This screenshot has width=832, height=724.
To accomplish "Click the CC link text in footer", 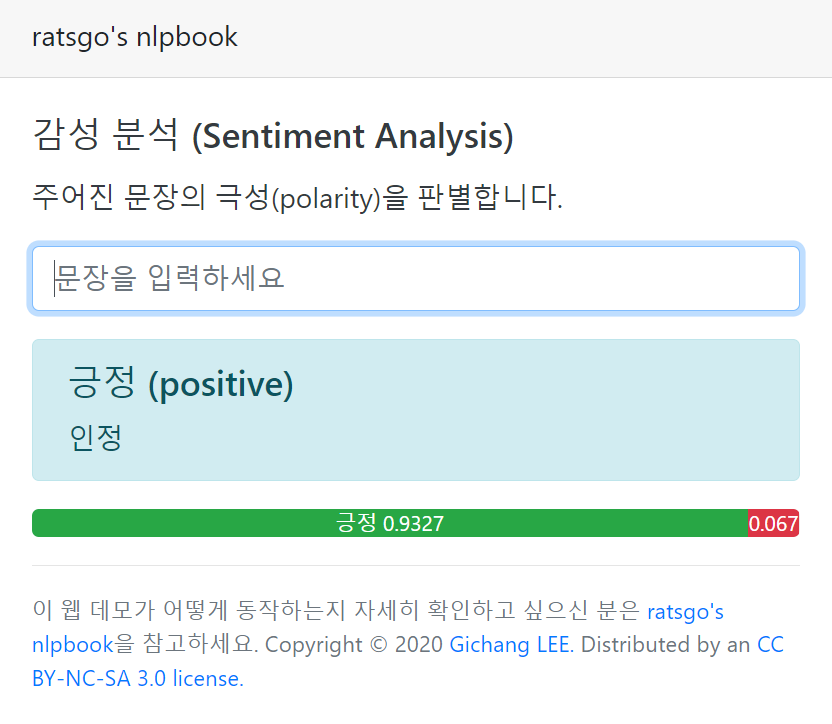I will tap(770, 644).
